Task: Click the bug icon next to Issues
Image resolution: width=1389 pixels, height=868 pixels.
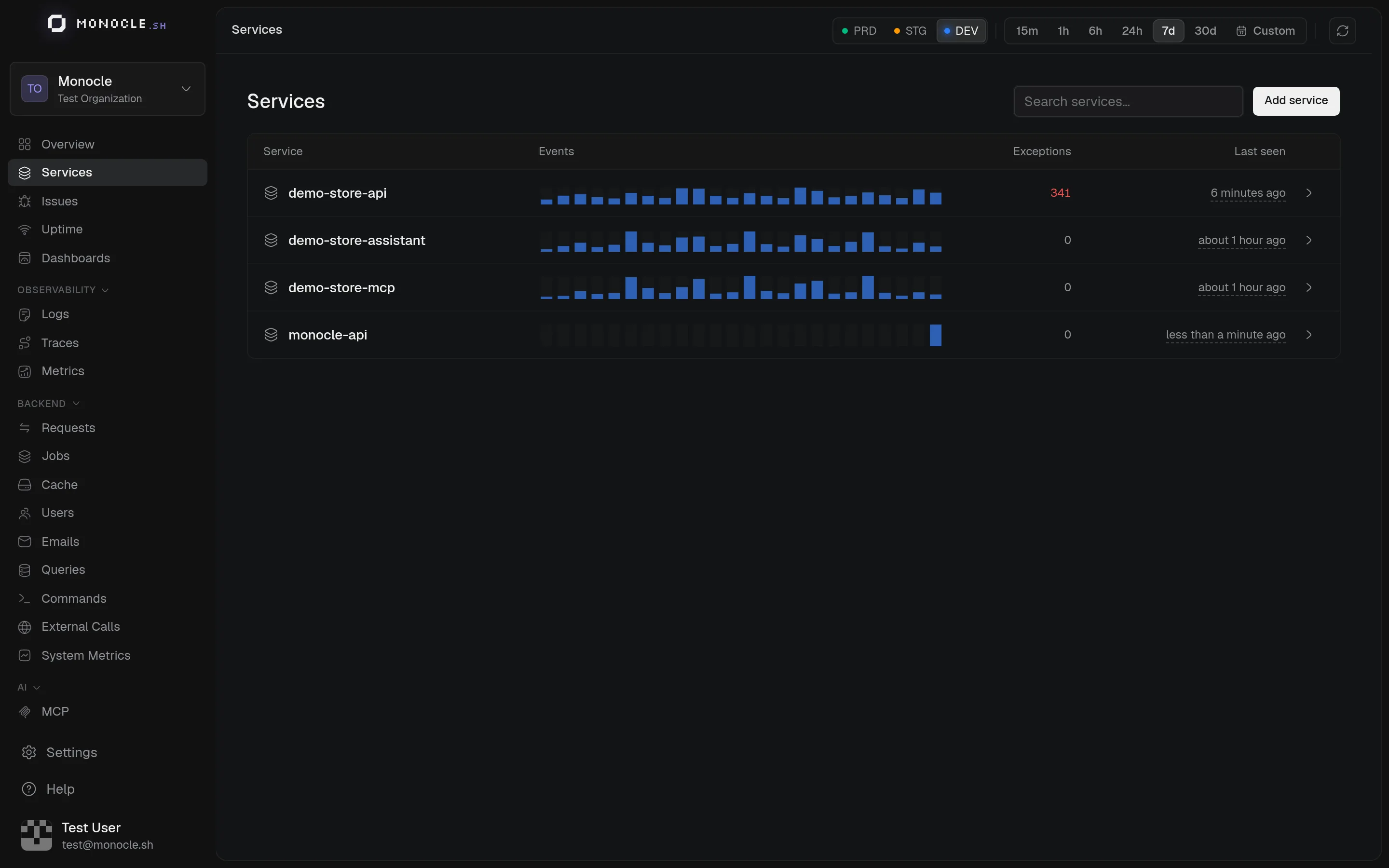Action: tap(25, 201)
